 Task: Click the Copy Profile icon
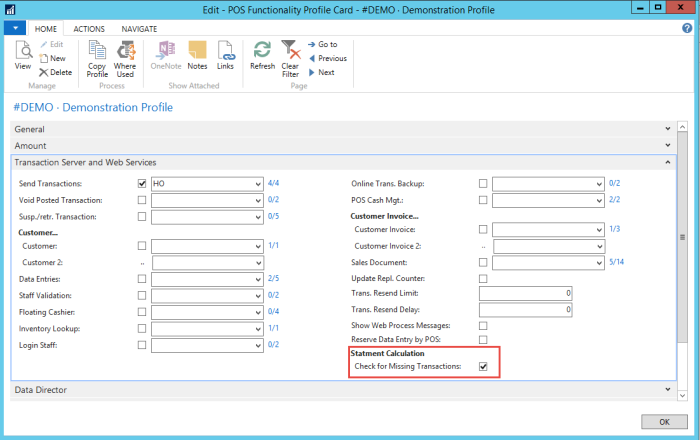(97, 52)
